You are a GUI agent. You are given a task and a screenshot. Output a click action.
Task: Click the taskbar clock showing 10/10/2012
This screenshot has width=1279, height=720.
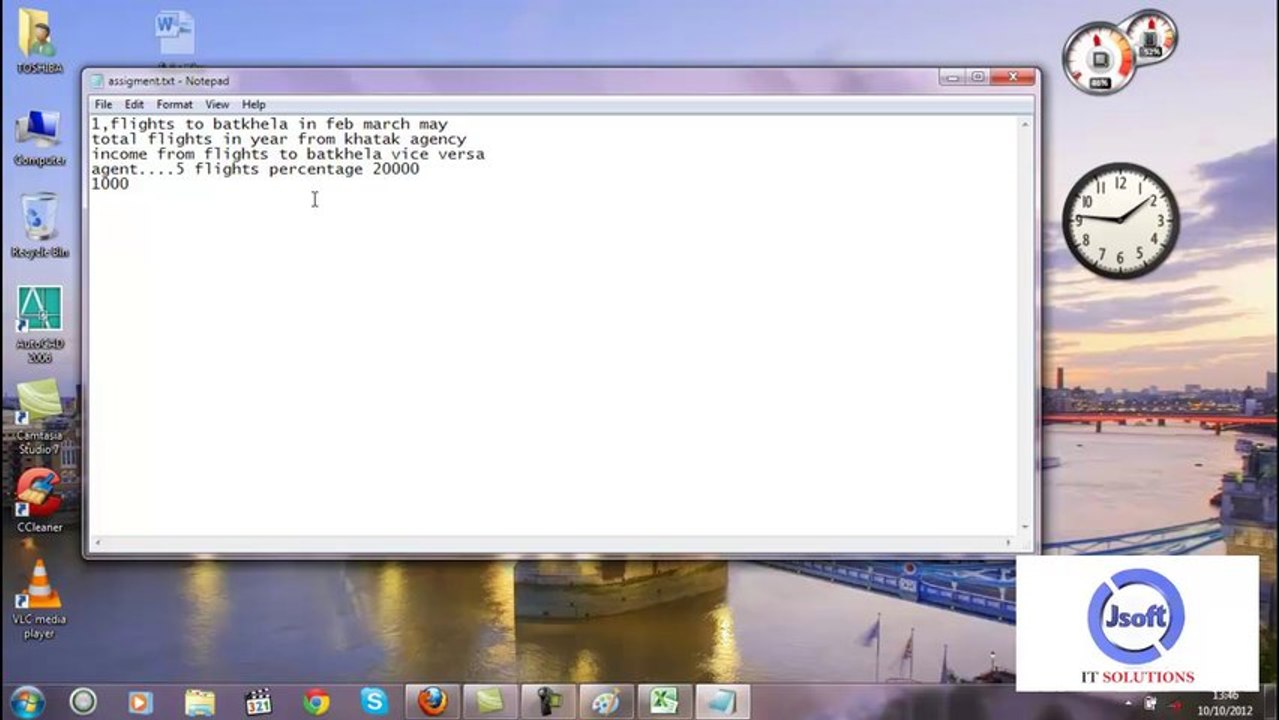pyautogui.click(x=1225, y=703)
